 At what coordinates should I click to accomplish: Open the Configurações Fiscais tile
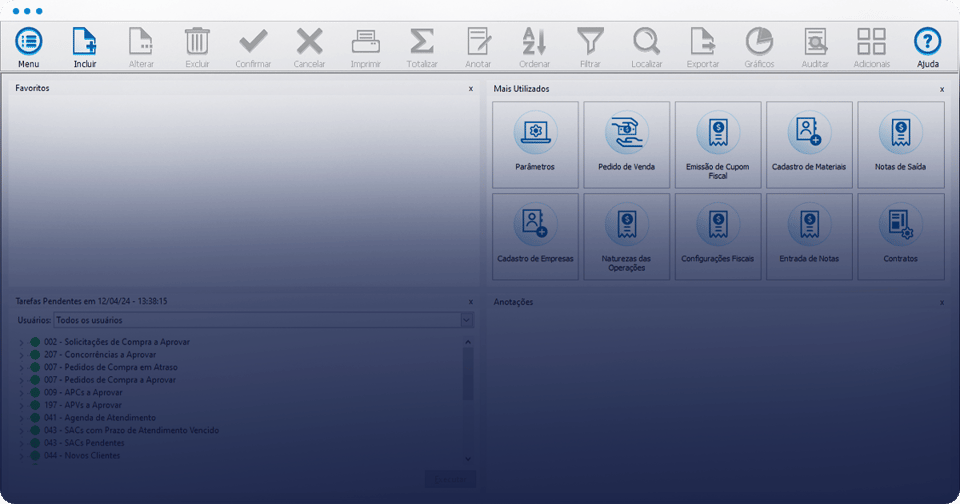pos(718,236)
